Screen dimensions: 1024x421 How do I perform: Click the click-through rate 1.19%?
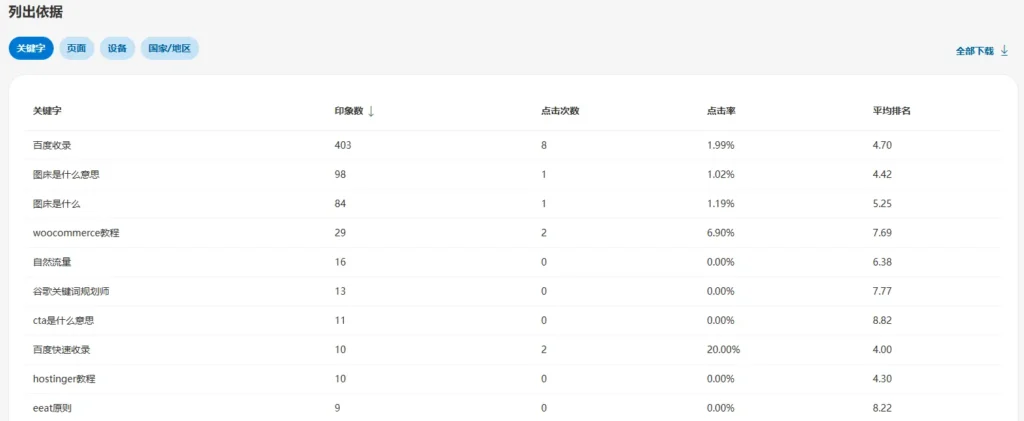(x=721, y=204)
